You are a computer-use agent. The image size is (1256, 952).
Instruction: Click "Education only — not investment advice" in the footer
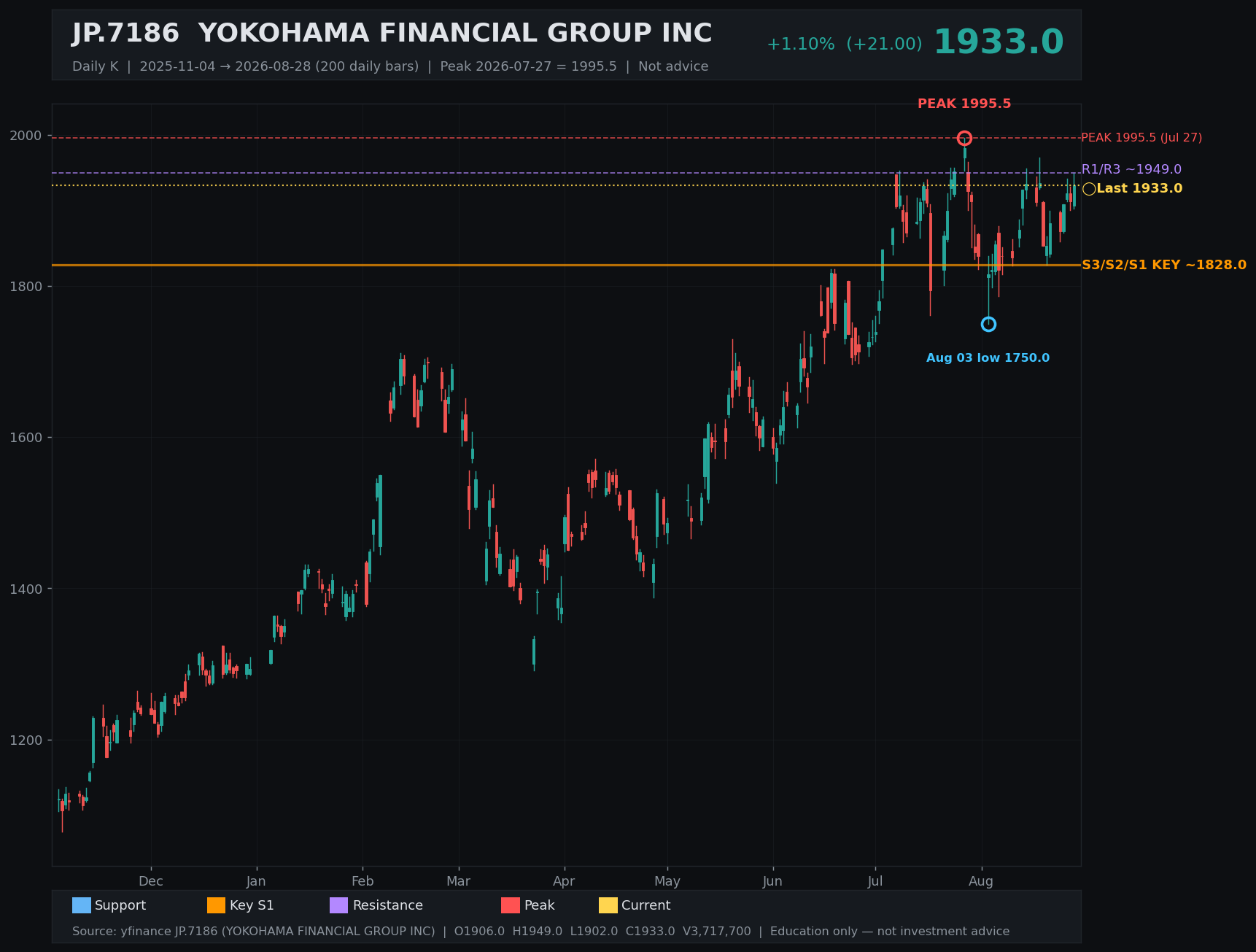click(x=890, y=932)
